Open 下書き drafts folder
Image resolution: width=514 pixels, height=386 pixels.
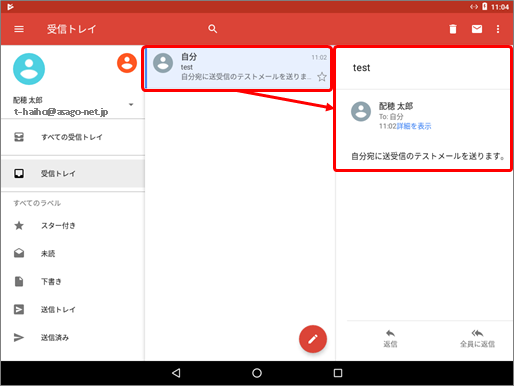pyautogui.click(x=73, y=282)
